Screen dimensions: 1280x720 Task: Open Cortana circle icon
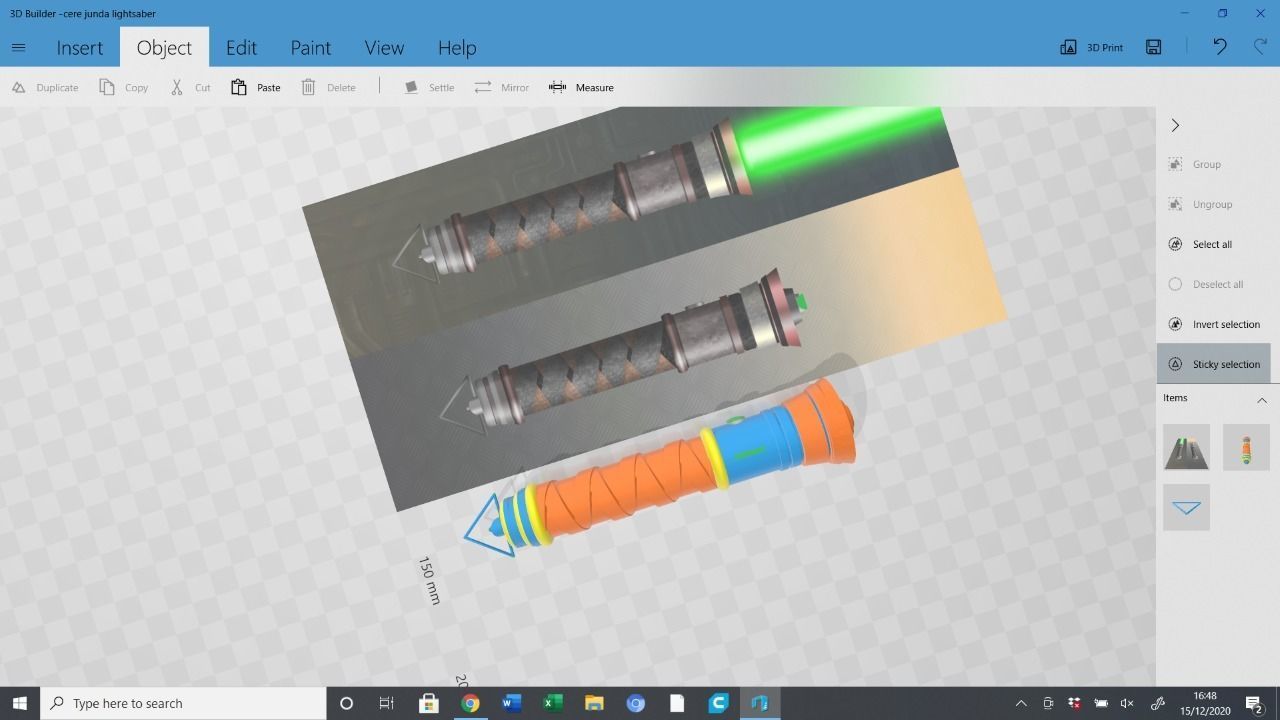[x=346, y=703]
